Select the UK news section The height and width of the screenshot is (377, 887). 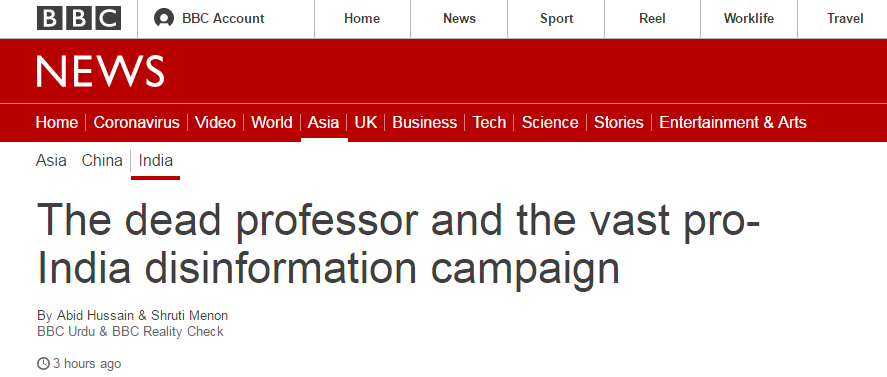click(x=365, y=122)
